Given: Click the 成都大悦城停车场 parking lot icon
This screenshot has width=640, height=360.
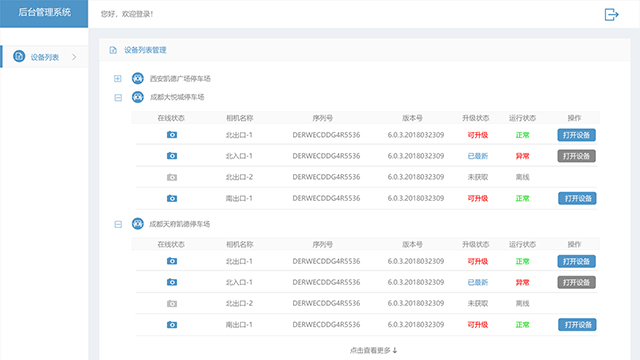Looking at the screenshot, I should pyautogui.click(x=138, y=97).
